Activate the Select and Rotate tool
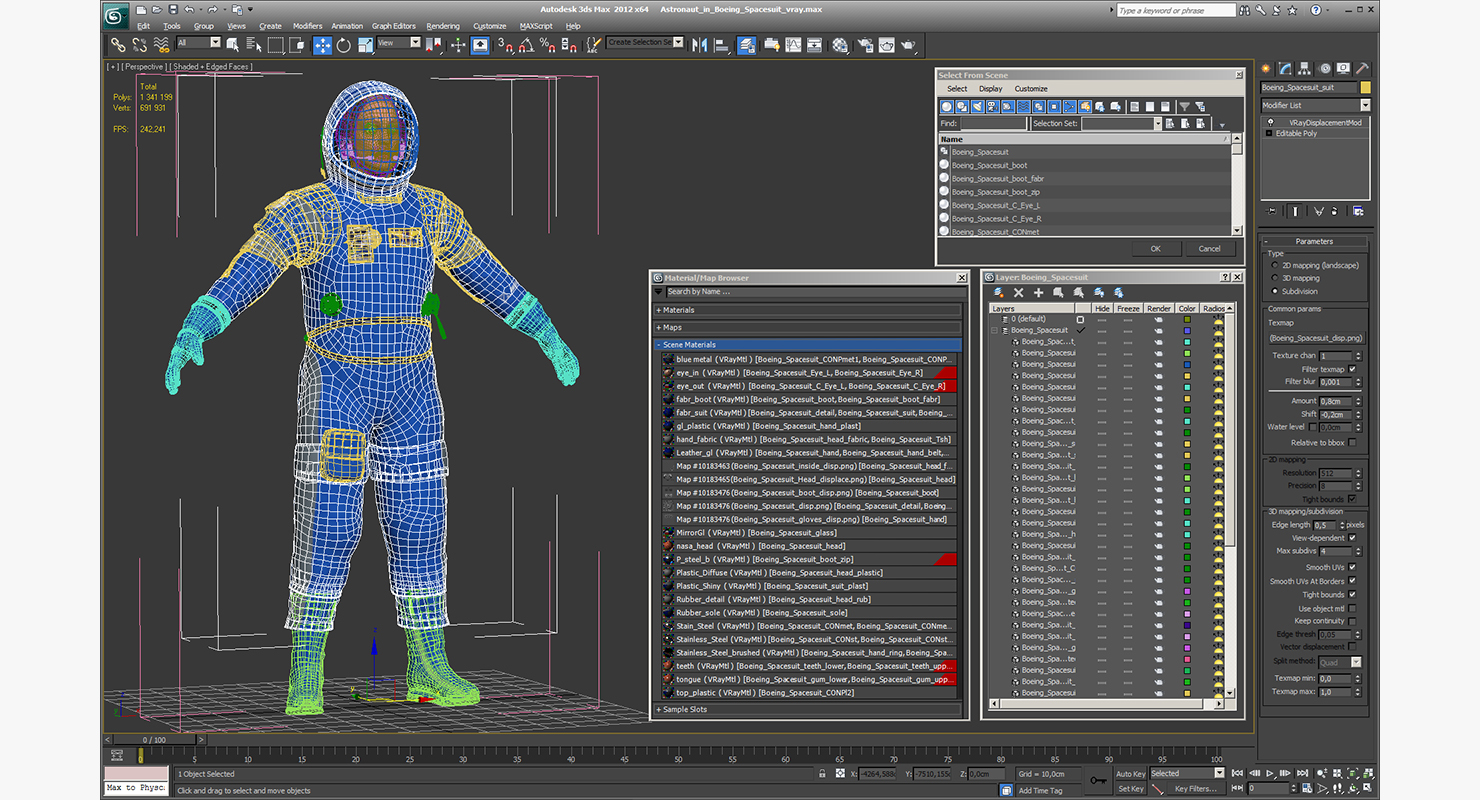The width and height of the screenshot is (1480, 800). (x=343, y=45)
